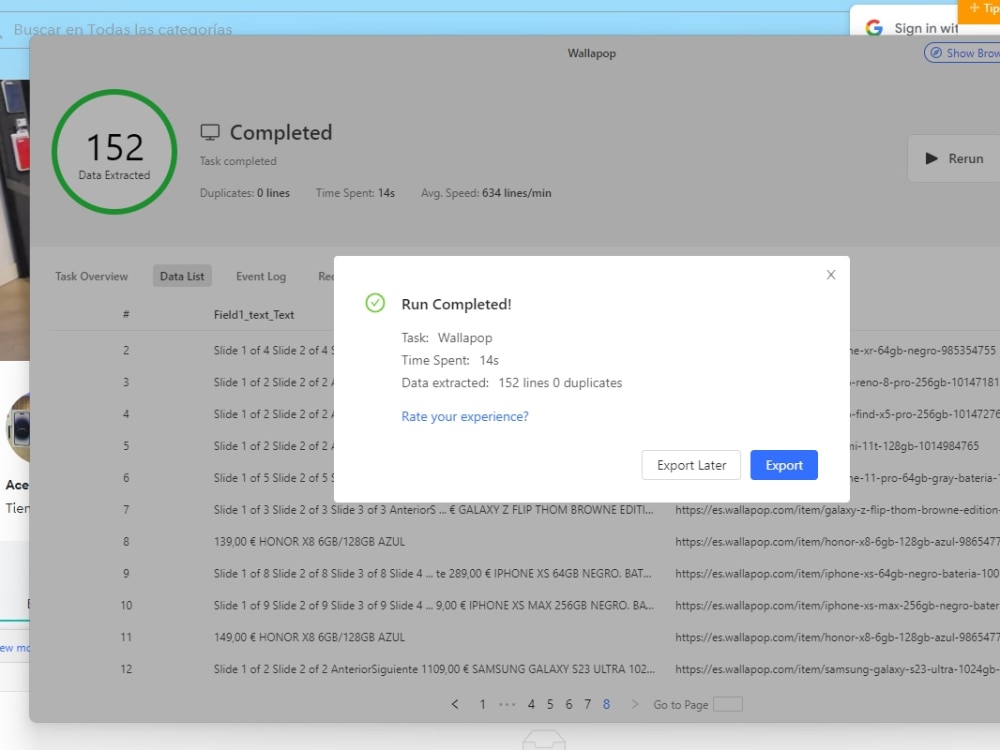Select row 8 HONOR X8 139,00 € text
Image resolution: width=1000 pixels, height=750 pixels.
(309, 541)
